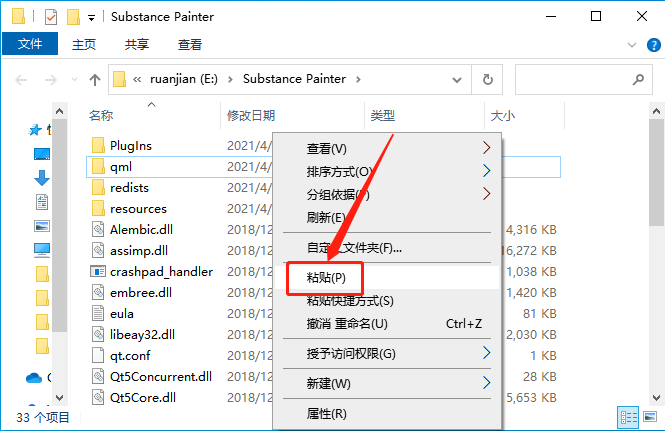Select the redists folder icon

(x=98, y=187)
